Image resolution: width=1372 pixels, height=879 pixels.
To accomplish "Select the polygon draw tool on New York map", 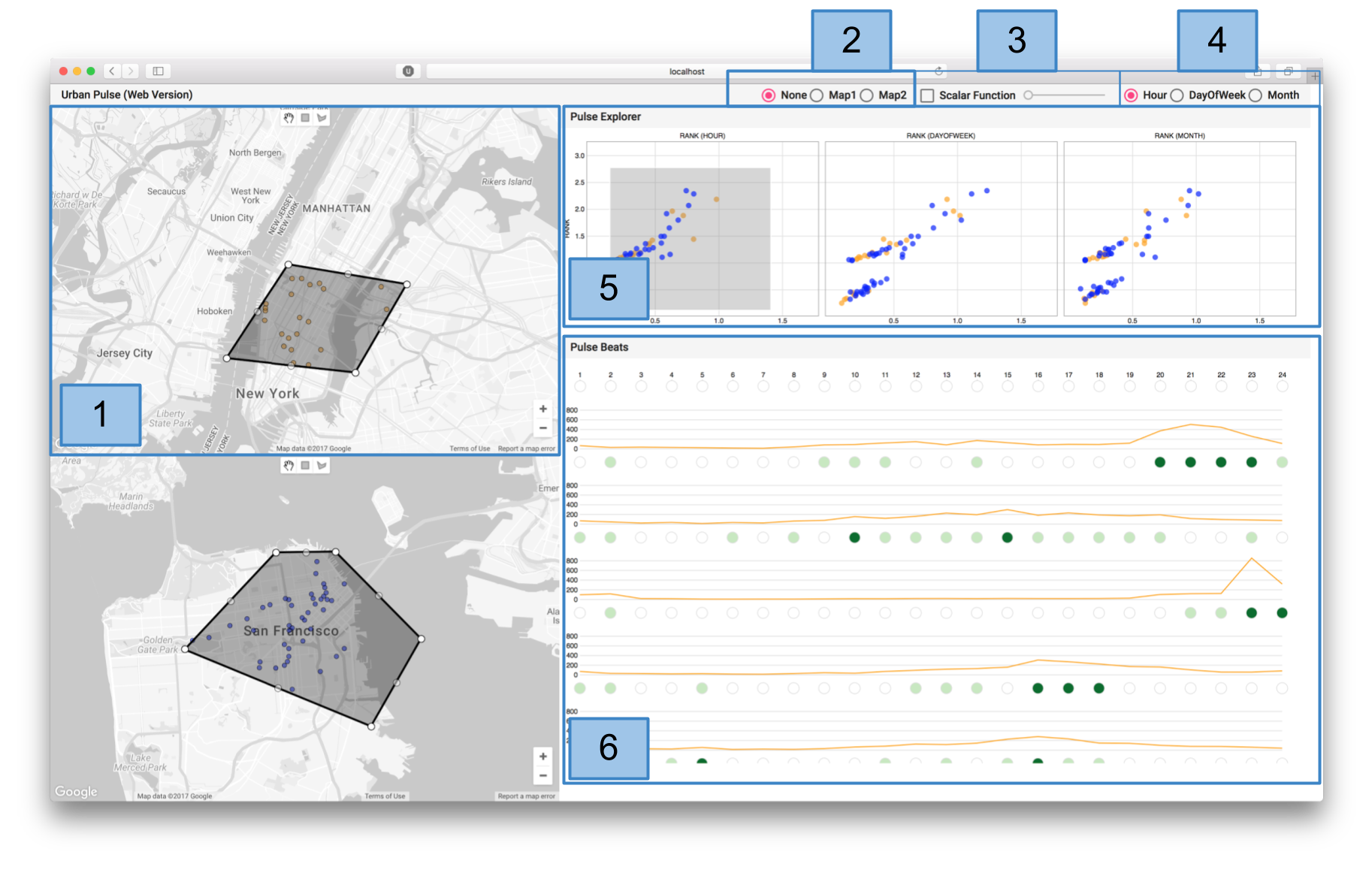I will click(x=322, y=118).
